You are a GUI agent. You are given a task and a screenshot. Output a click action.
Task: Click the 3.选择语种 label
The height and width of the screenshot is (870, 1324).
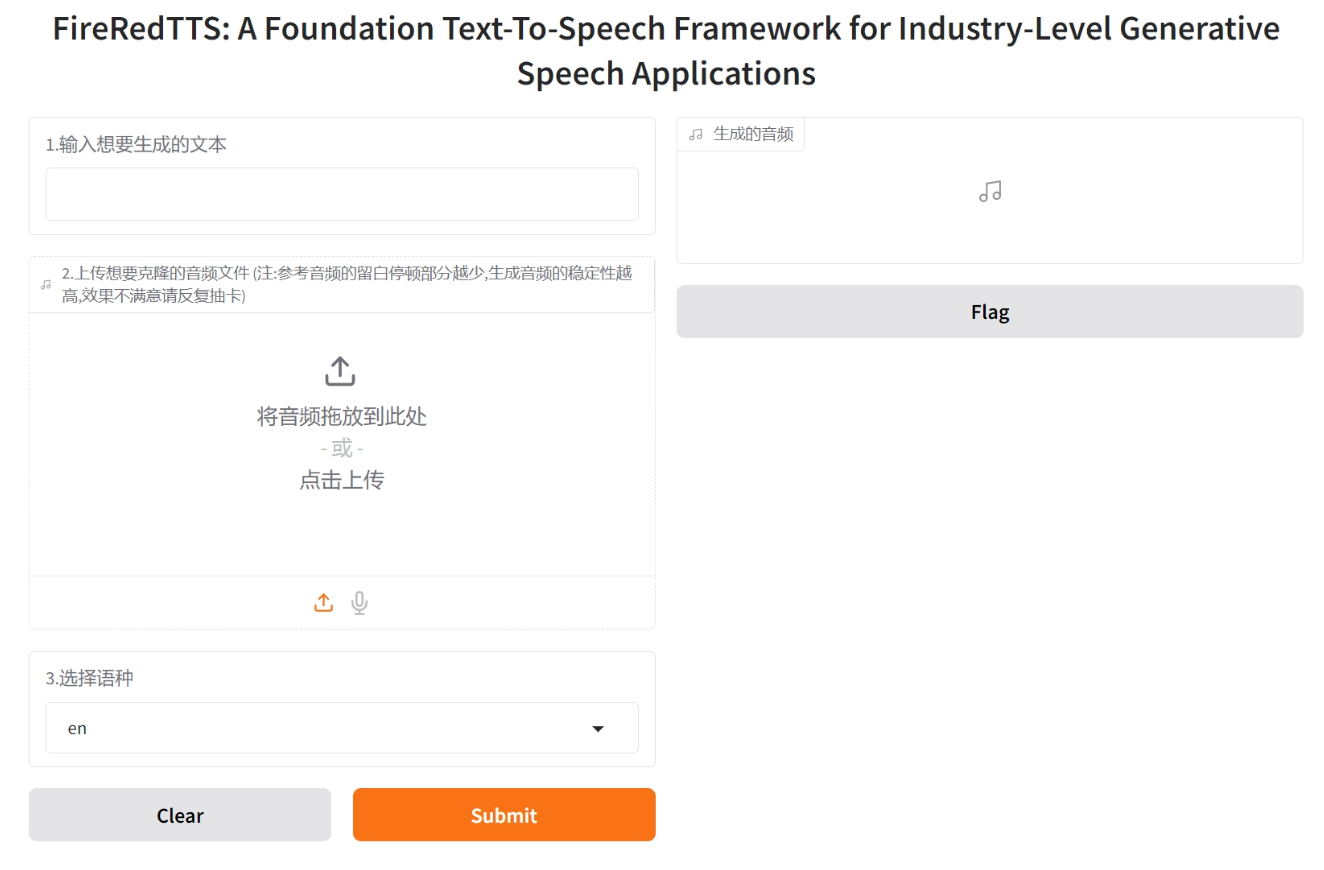90,678
